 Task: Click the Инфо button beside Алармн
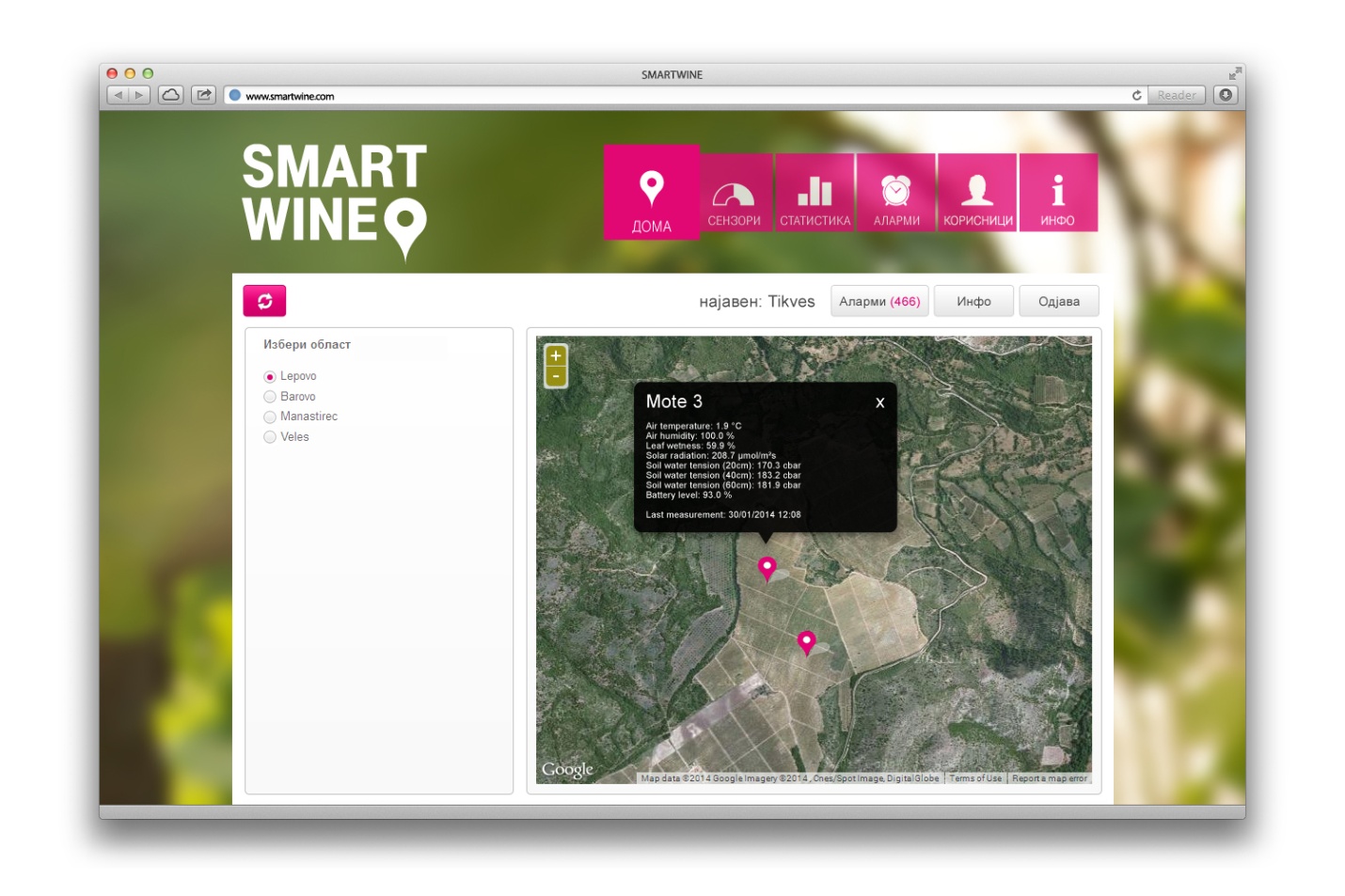pos(973,301)
